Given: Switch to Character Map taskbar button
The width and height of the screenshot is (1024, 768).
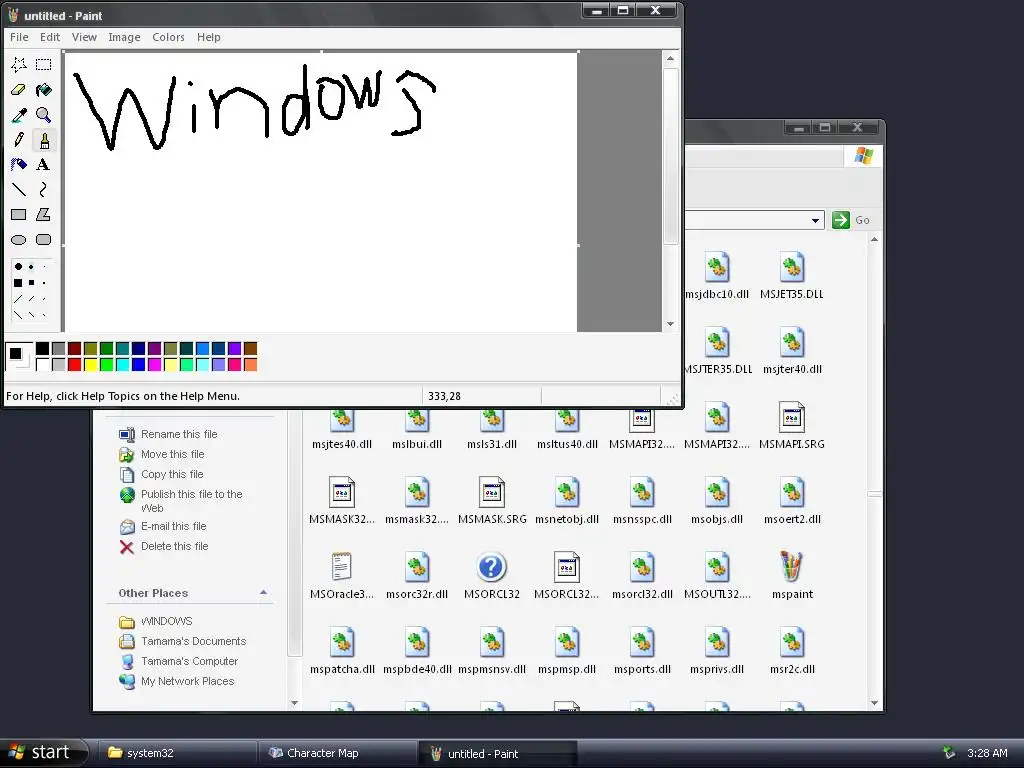Looking at the screenshot, I should click(x=337, y=753).
